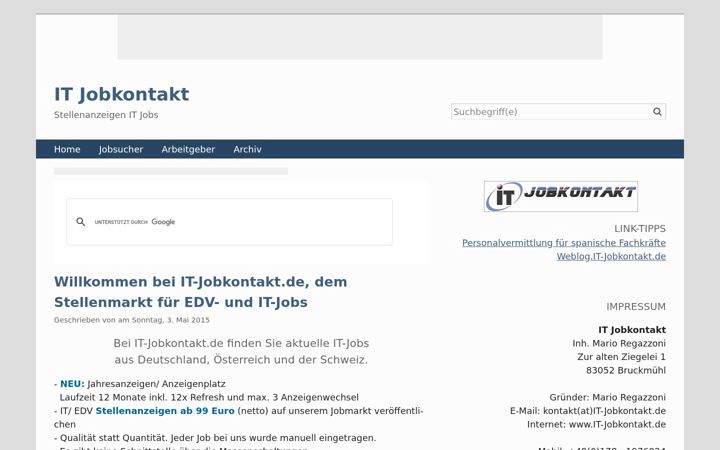Open the Weblog.IT-Jobkontakt.de link
720x450 pixels.
[x=611, y=256]
